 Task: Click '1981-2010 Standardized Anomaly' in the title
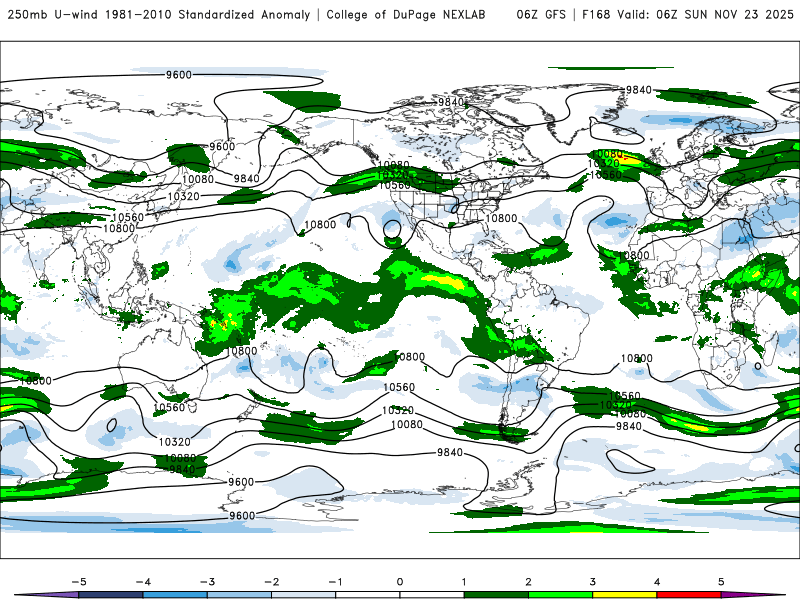pyautogui.click(x=207, y=15)
